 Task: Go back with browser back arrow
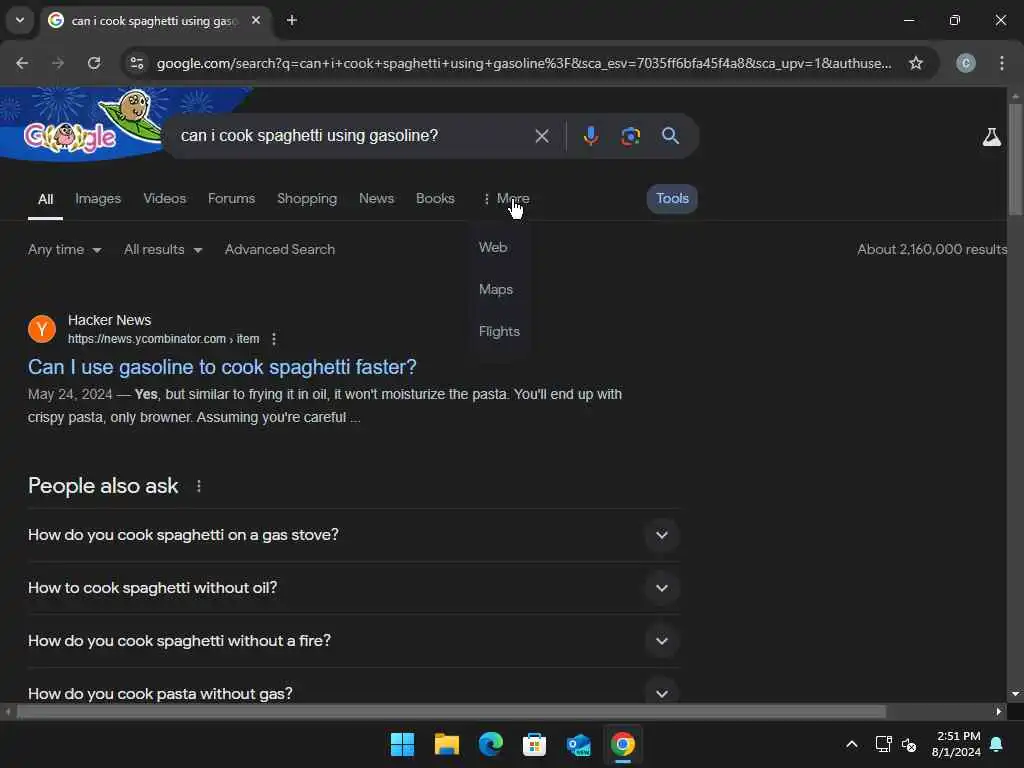point(22,63)
